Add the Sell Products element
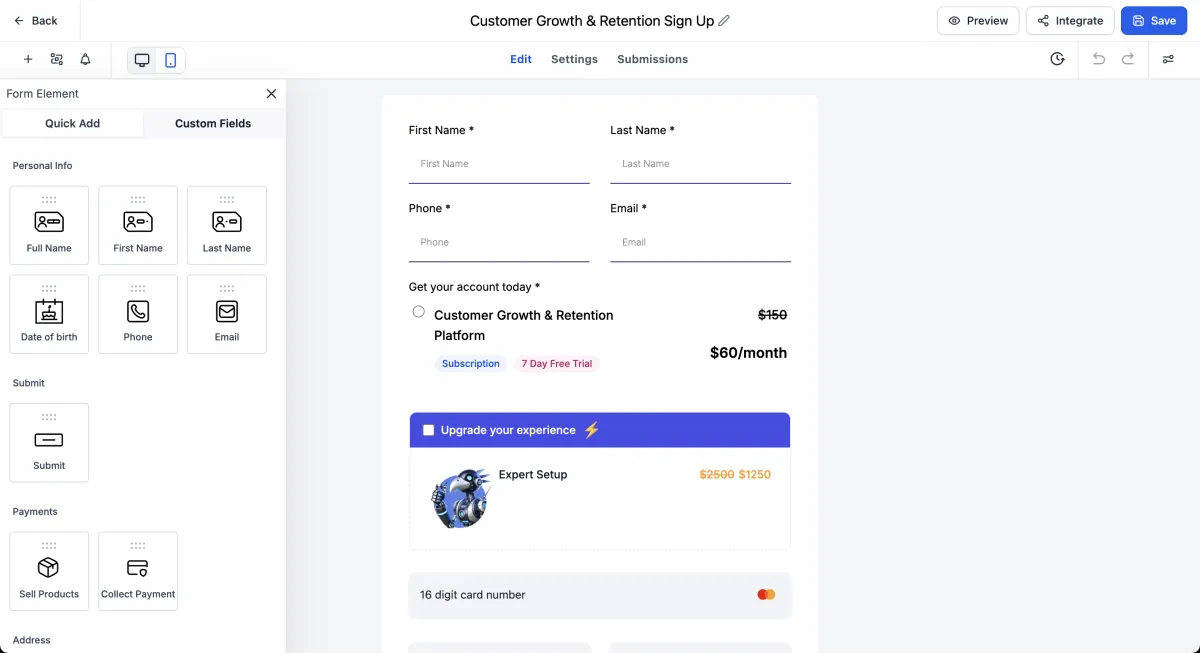Screen dimensions: 1200x653 pos(49,571)
